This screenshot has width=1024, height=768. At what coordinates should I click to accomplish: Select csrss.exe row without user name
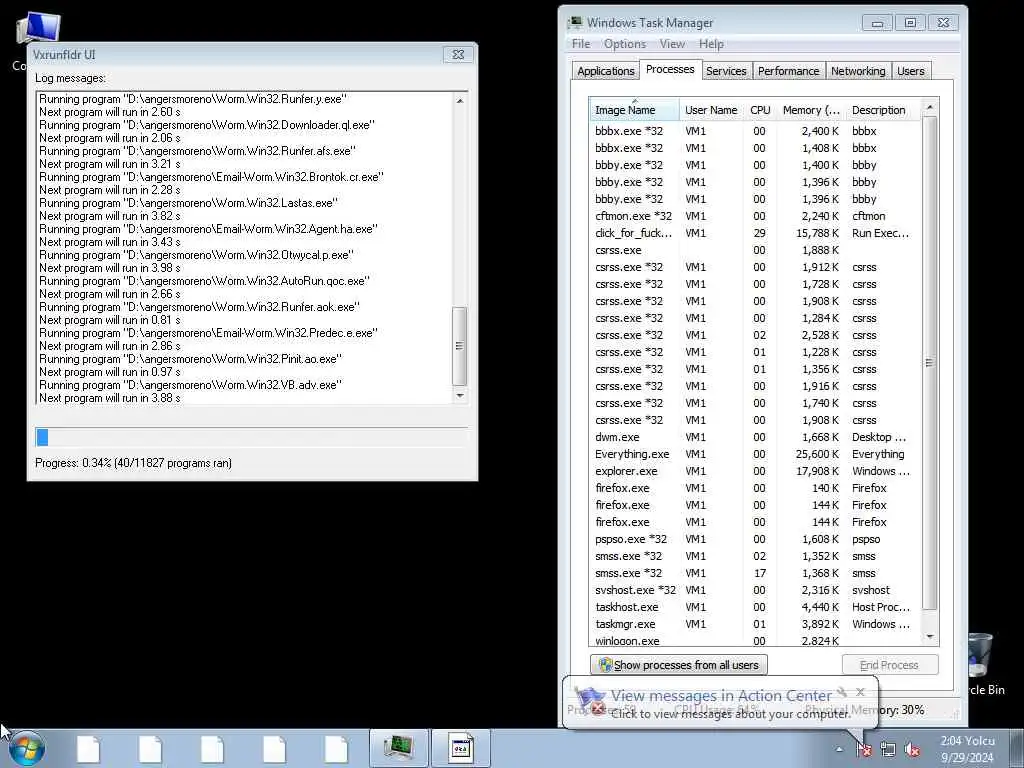click(x=754, y=250)
